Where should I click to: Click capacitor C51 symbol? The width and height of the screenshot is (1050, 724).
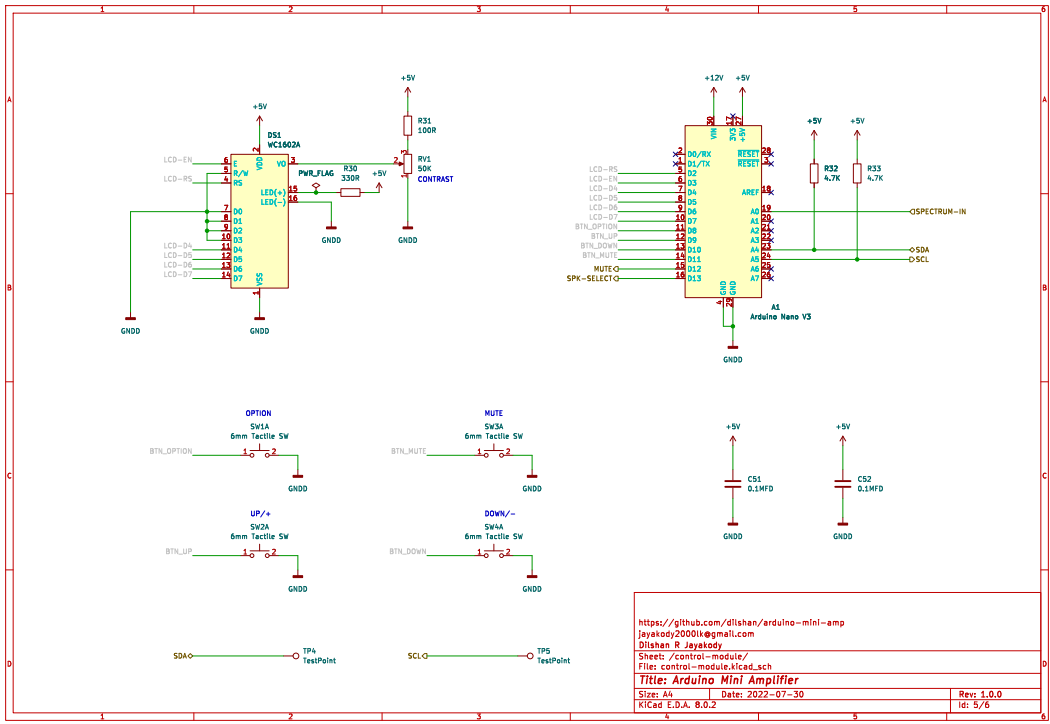click(732, 485)
